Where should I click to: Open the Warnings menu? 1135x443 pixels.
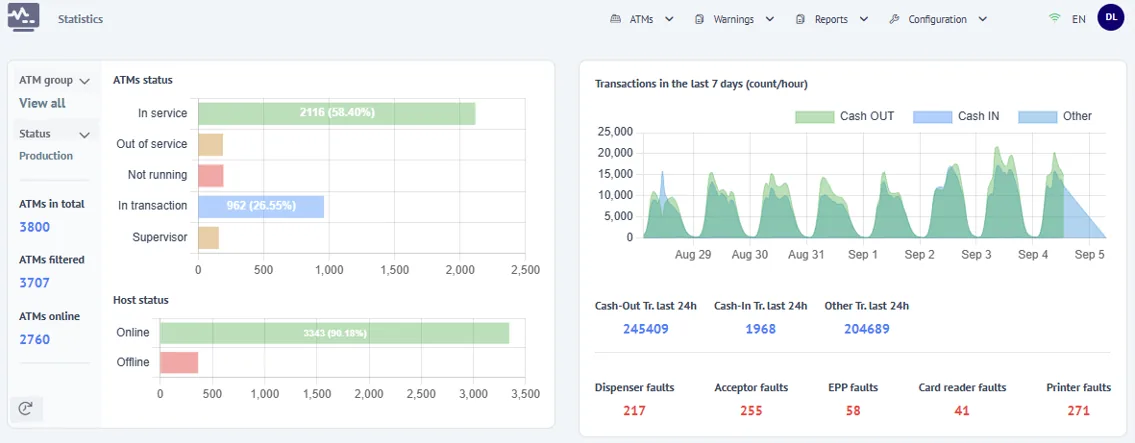[x=734, y=20]
